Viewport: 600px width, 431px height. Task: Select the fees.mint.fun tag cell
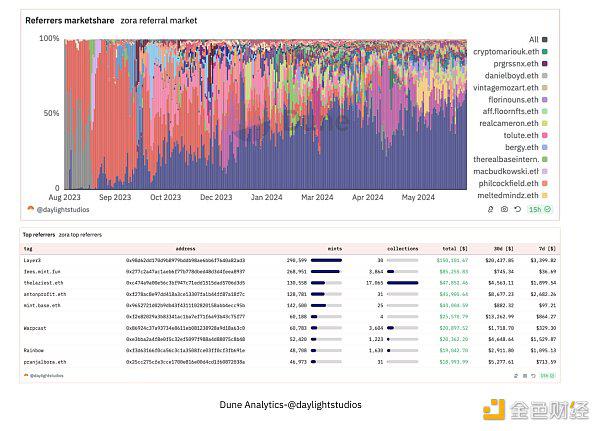[42, 271]
